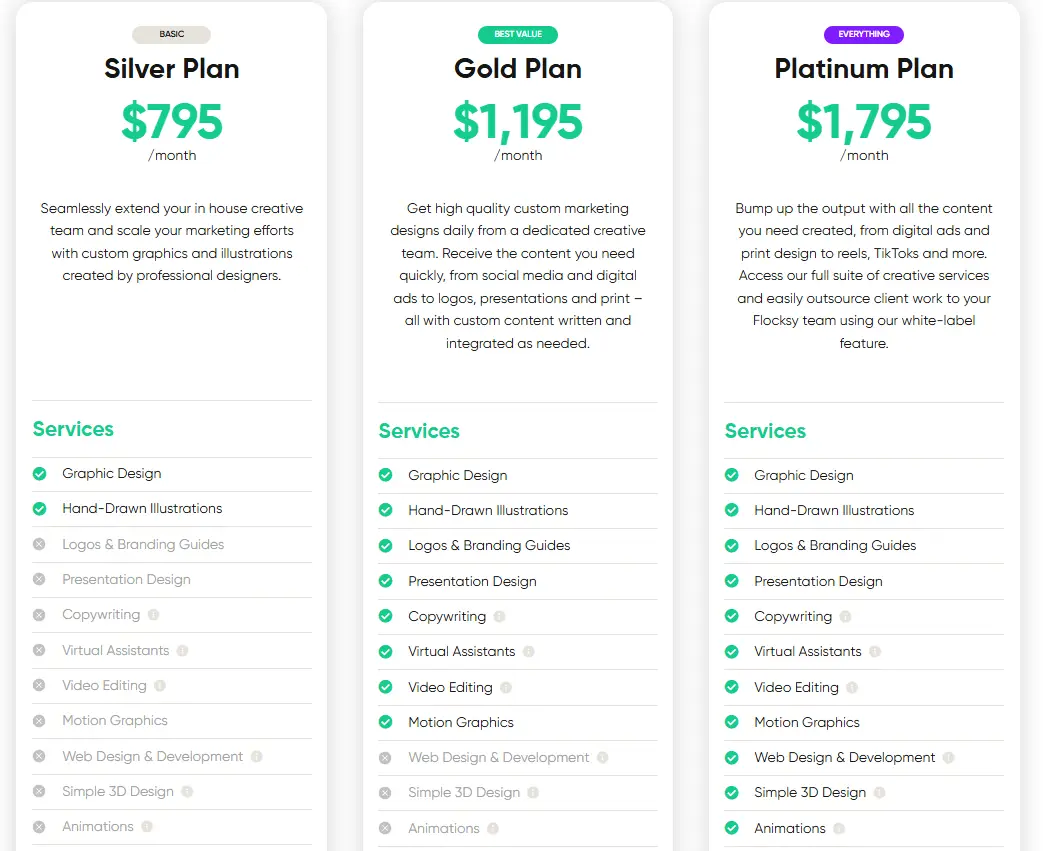Image resolution: width=1043 pixels, height=851 pixels.
Task: Click info icon beside Web Design & Development in Gold Plan
Action: tap(602, 758)
